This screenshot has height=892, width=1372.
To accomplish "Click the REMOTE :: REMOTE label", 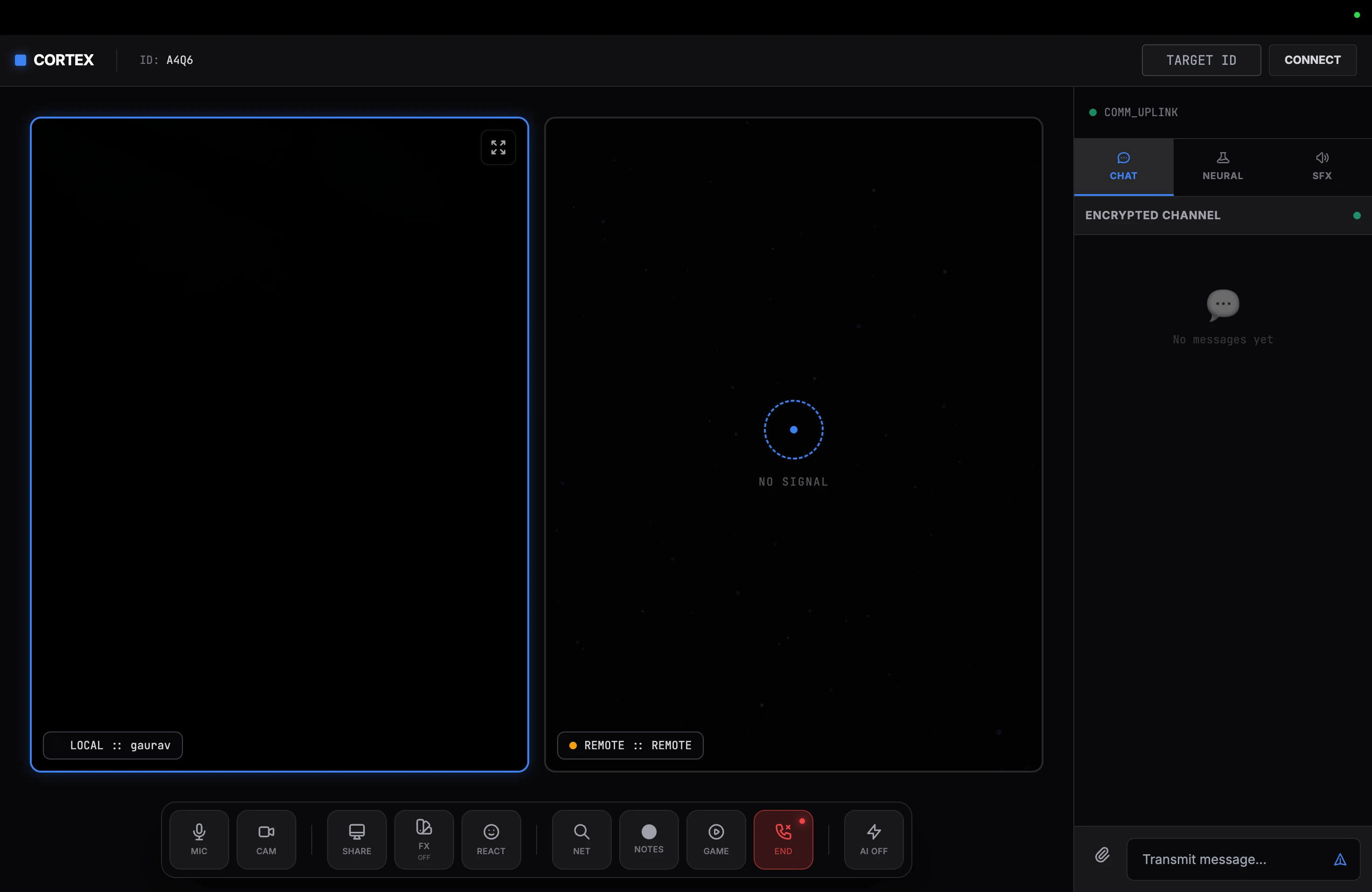I will click(x=630, y=745).
